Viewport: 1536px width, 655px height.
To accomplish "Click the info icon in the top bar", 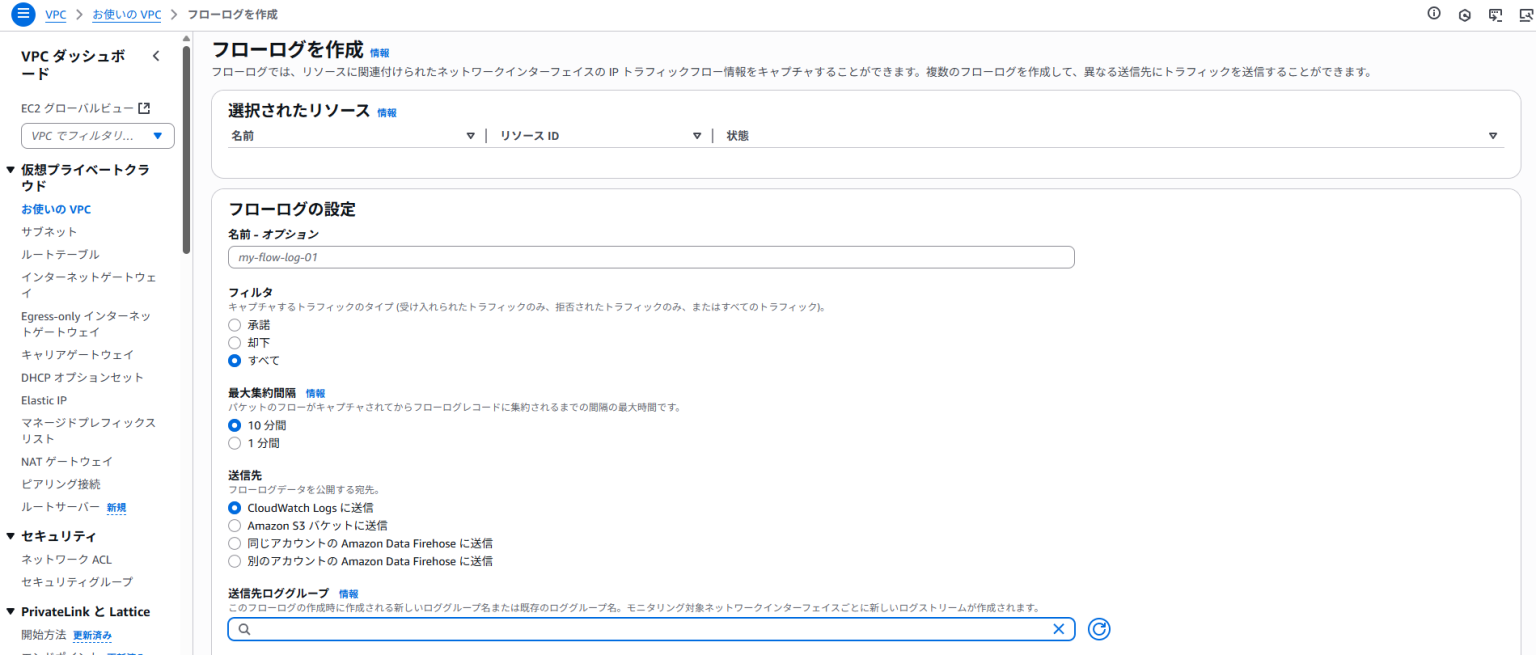I will [1433, 14].
